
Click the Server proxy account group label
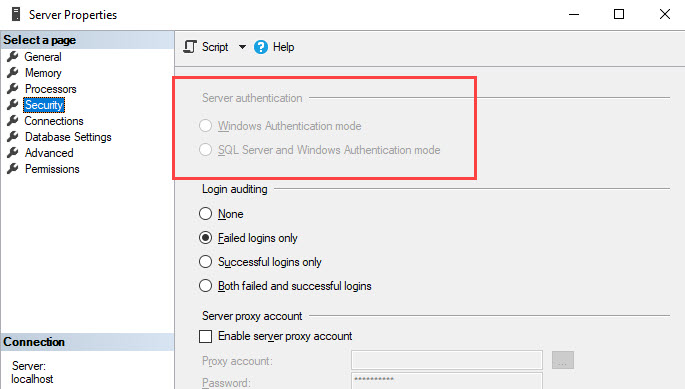252,316
